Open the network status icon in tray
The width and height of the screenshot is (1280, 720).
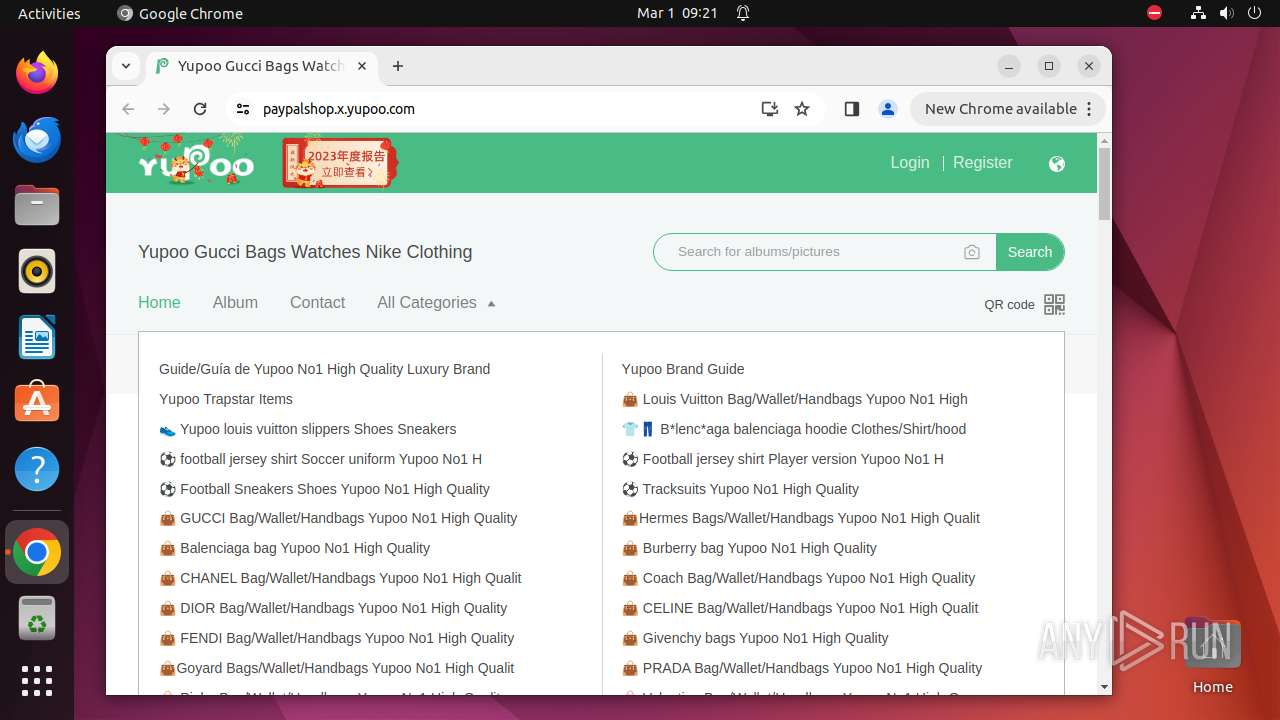tap(1198, 13)
